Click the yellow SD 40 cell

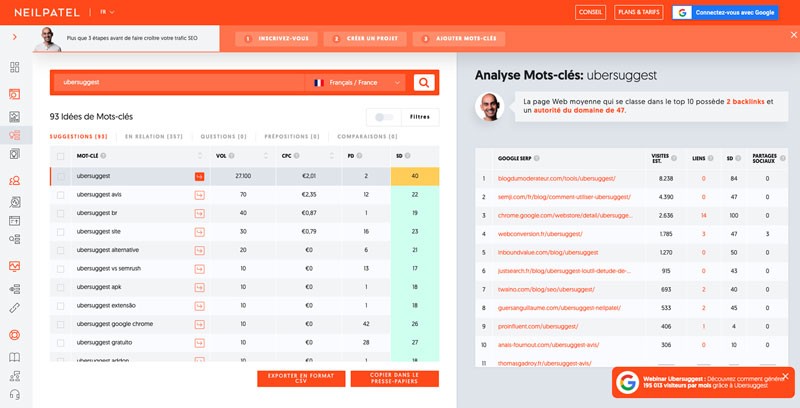tap(415, 176)
